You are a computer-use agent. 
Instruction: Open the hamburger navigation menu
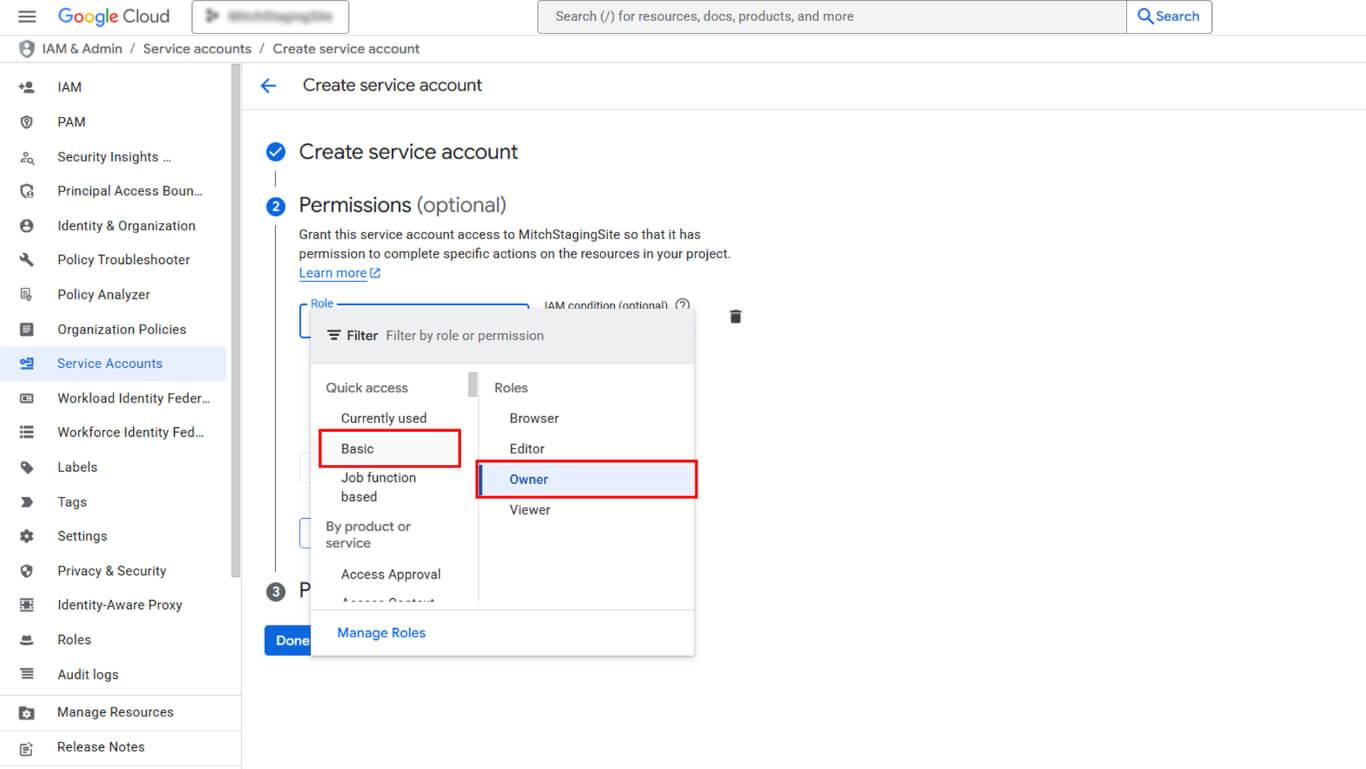[x=27, y=17]
